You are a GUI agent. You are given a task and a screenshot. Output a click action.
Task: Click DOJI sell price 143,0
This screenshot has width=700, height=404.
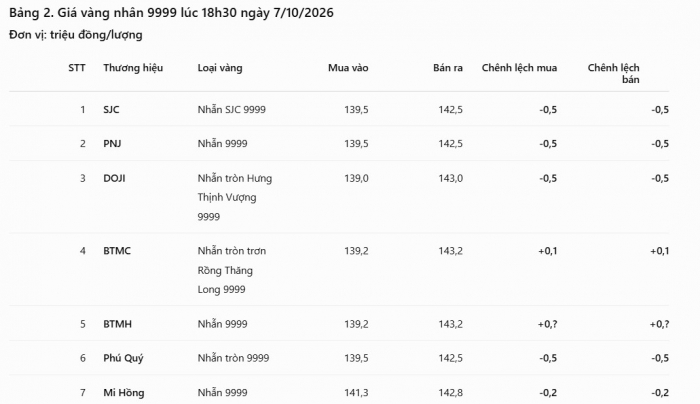(450, 178)
